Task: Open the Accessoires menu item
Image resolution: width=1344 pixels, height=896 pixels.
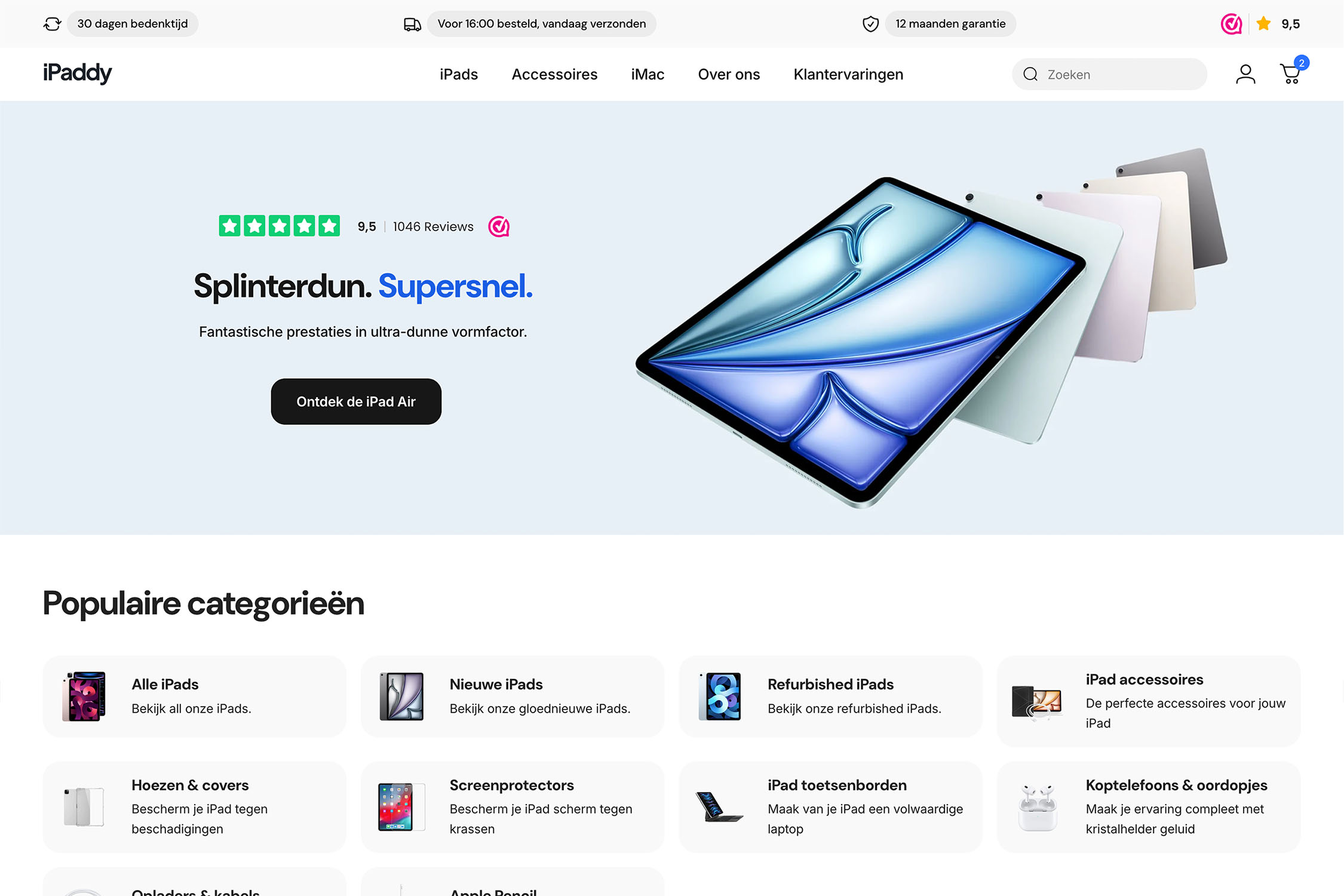Action: [554, 75]
